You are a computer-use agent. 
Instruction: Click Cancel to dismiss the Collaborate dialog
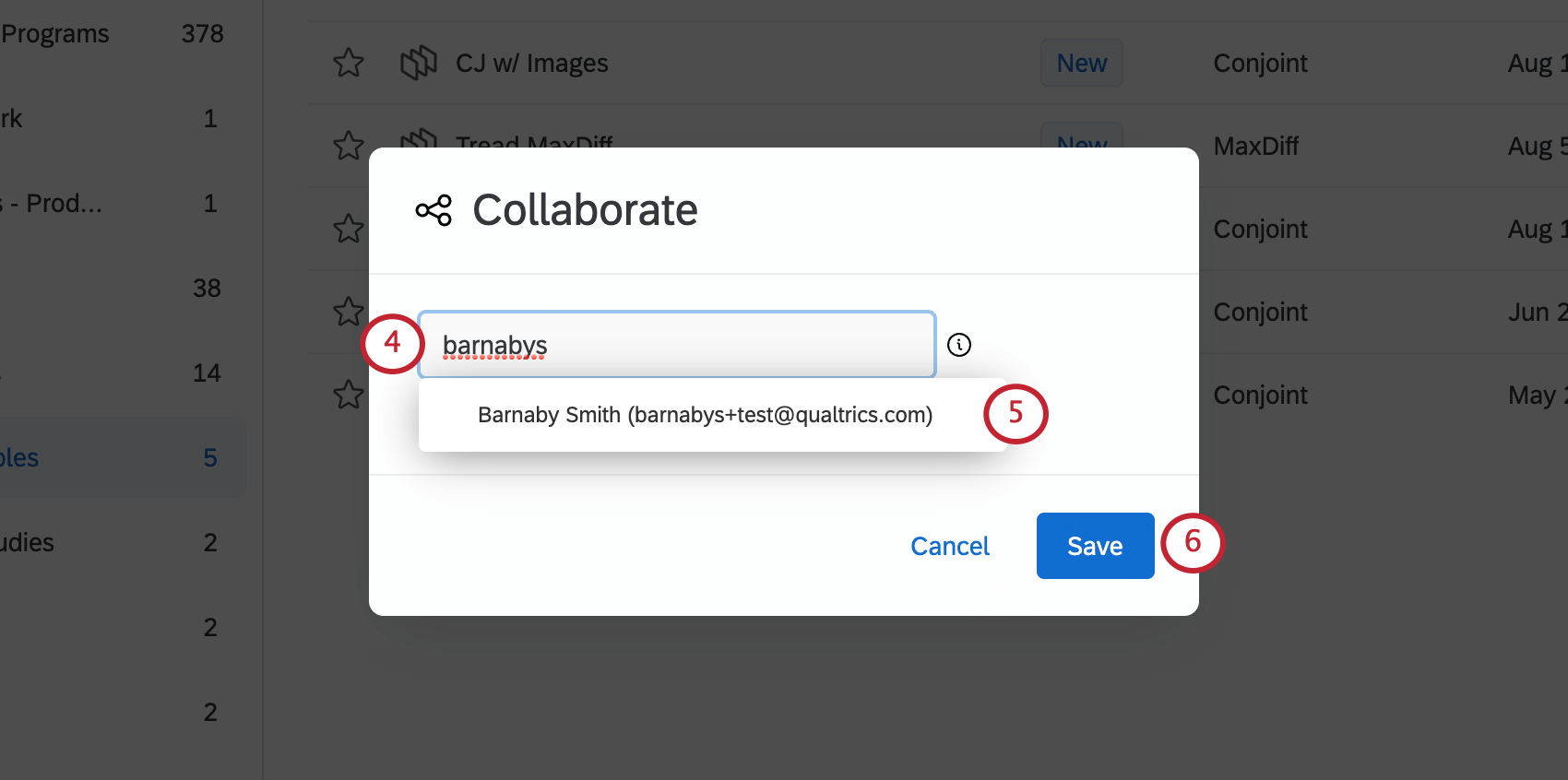[x=950, y=545]
